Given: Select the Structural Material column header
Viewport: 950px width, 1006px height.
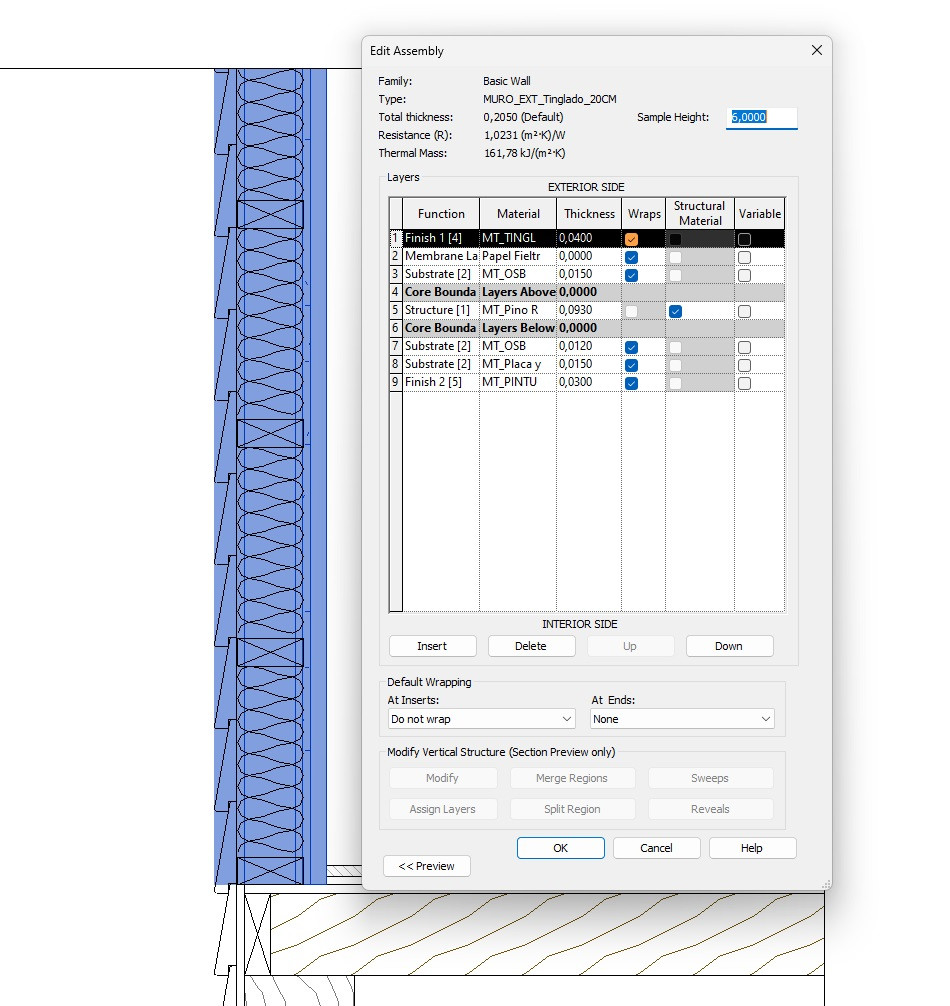Looking at the screenshot, I should point(700,214).
